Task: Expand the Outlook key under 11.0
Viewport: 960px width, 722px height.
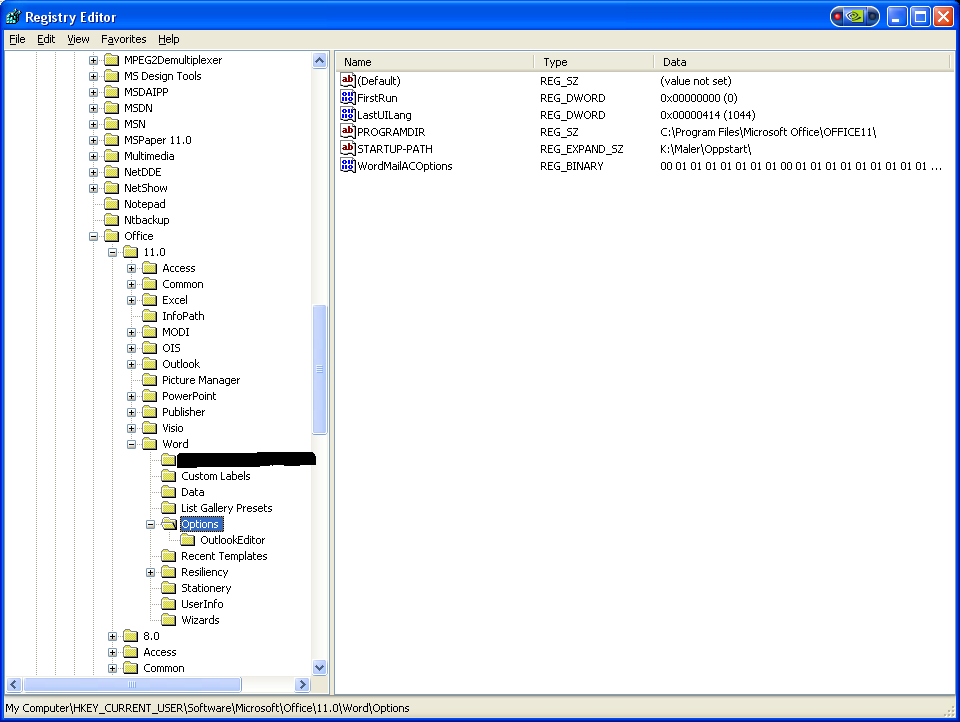Action: 131,364
